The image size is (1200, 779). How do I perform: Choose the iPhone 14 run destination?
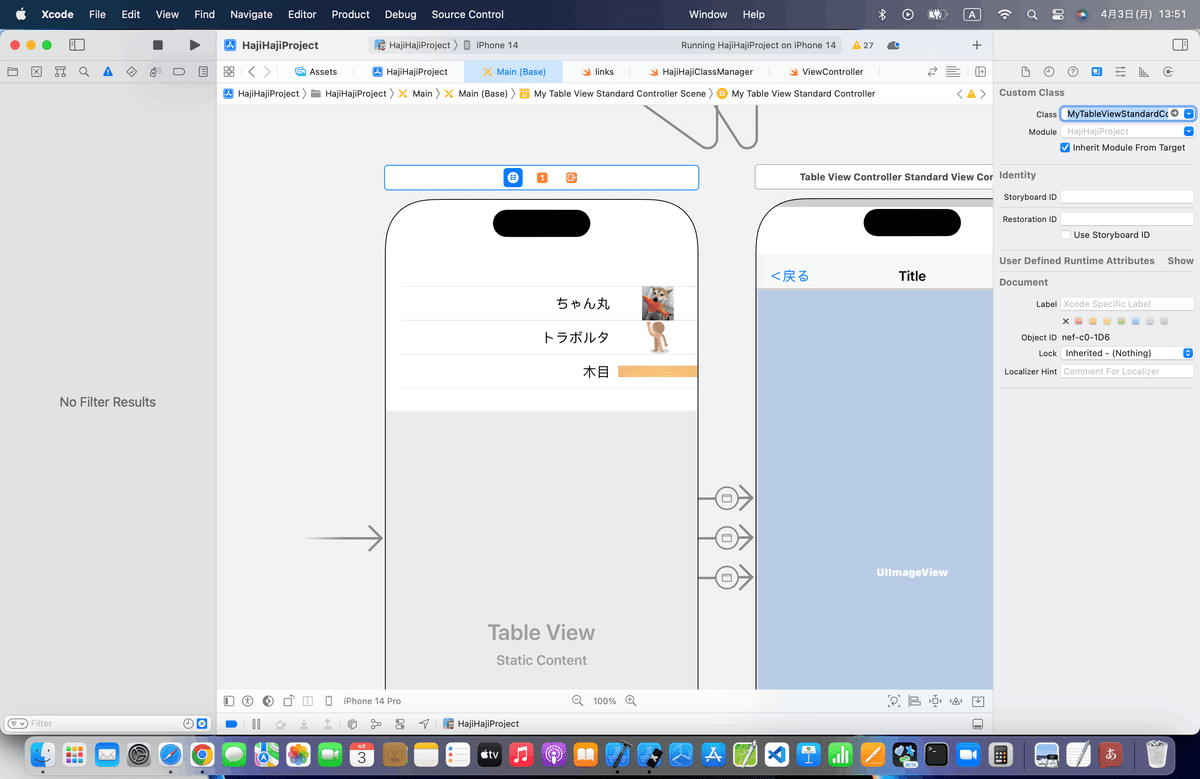490,45
